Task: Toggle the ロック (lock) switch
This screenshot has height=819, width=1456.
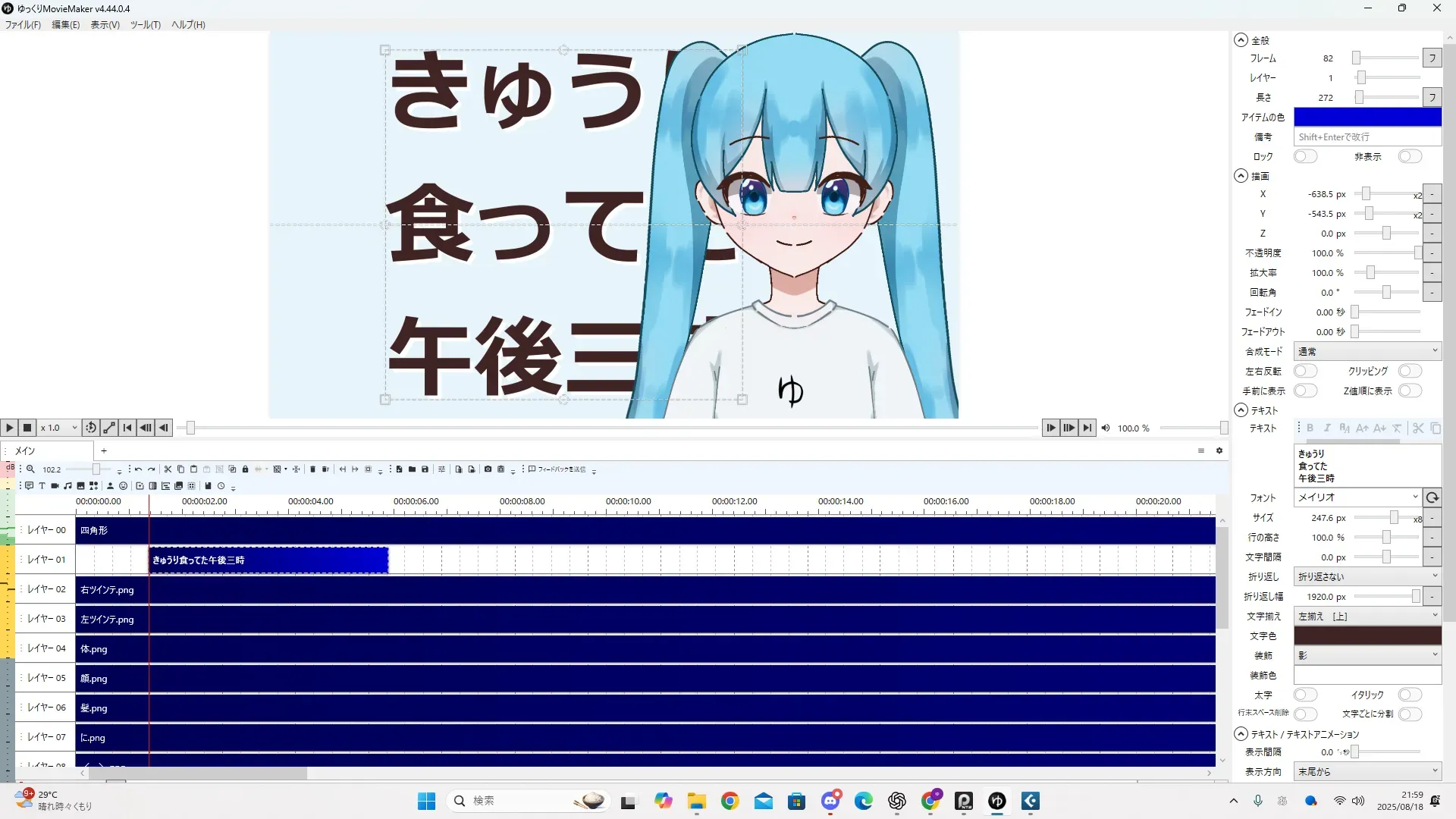Action: pos(1304,157)
